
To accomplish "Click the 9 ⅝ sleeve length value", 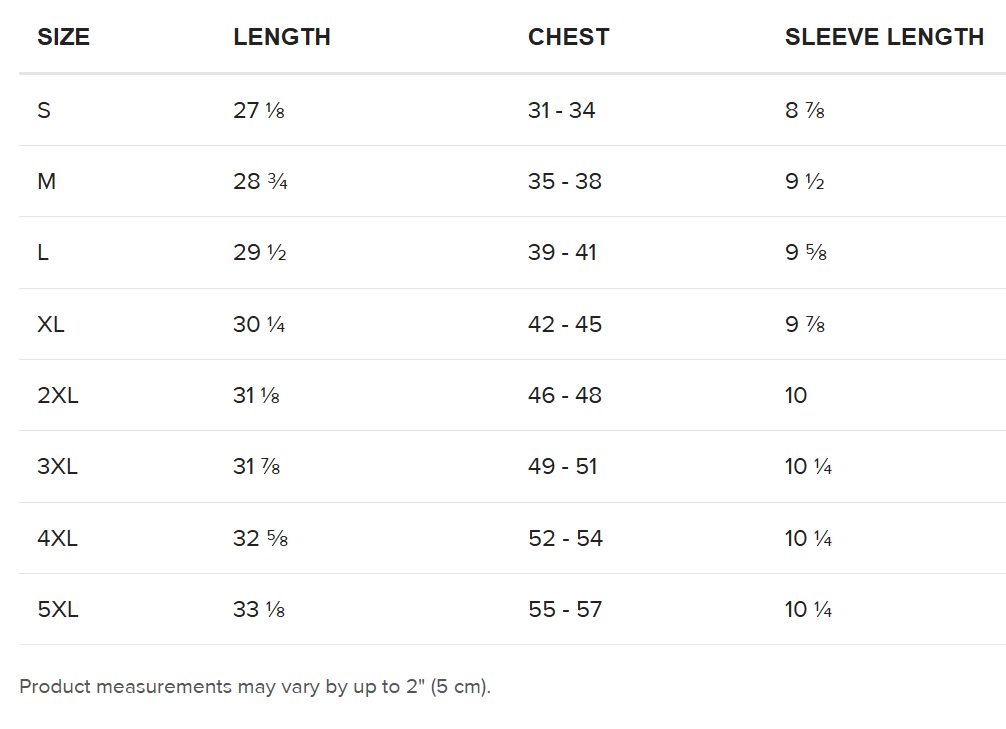I will 806,253.
